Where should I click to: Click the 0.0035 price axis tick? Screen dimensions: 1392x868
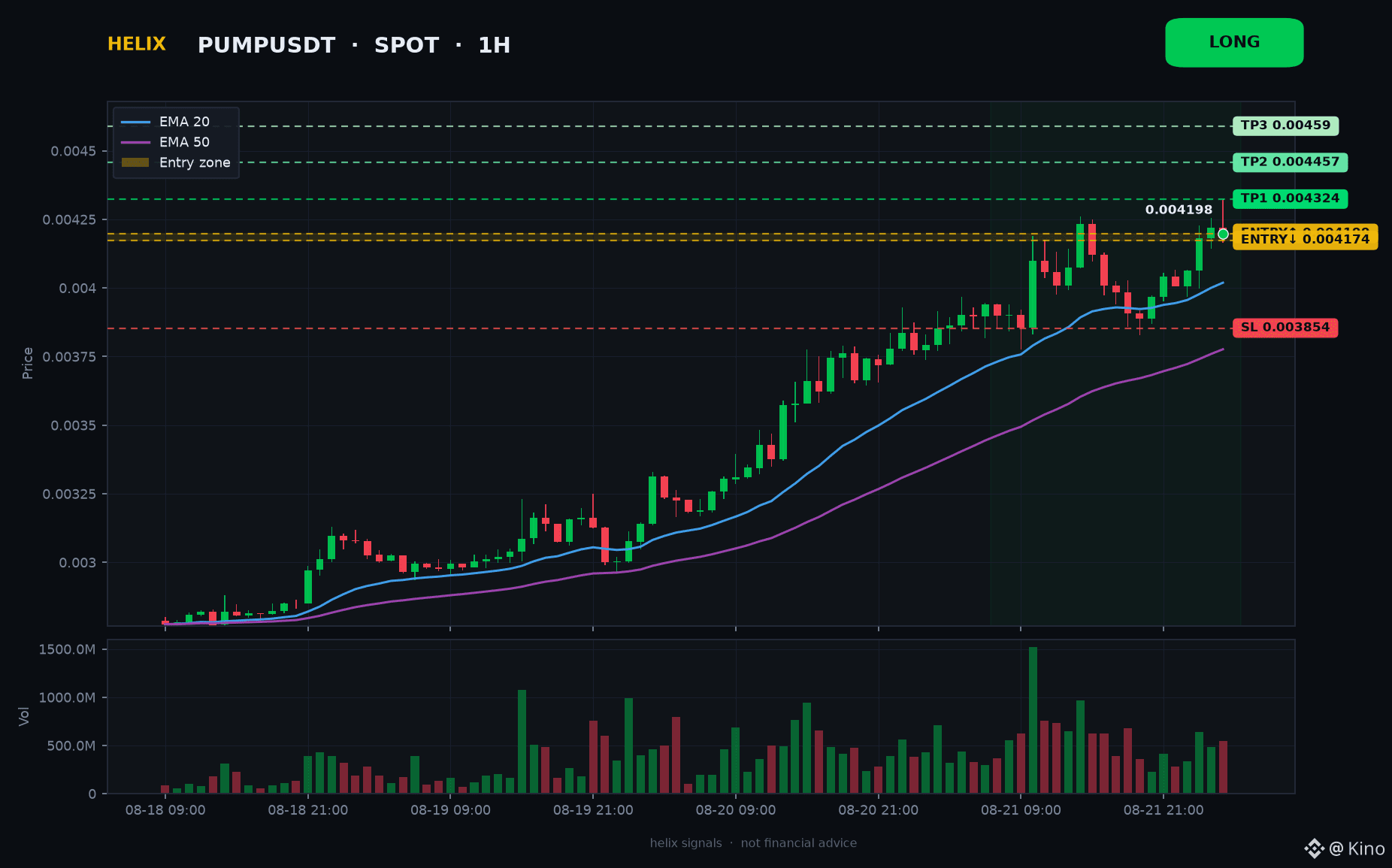tap(74, 425)
